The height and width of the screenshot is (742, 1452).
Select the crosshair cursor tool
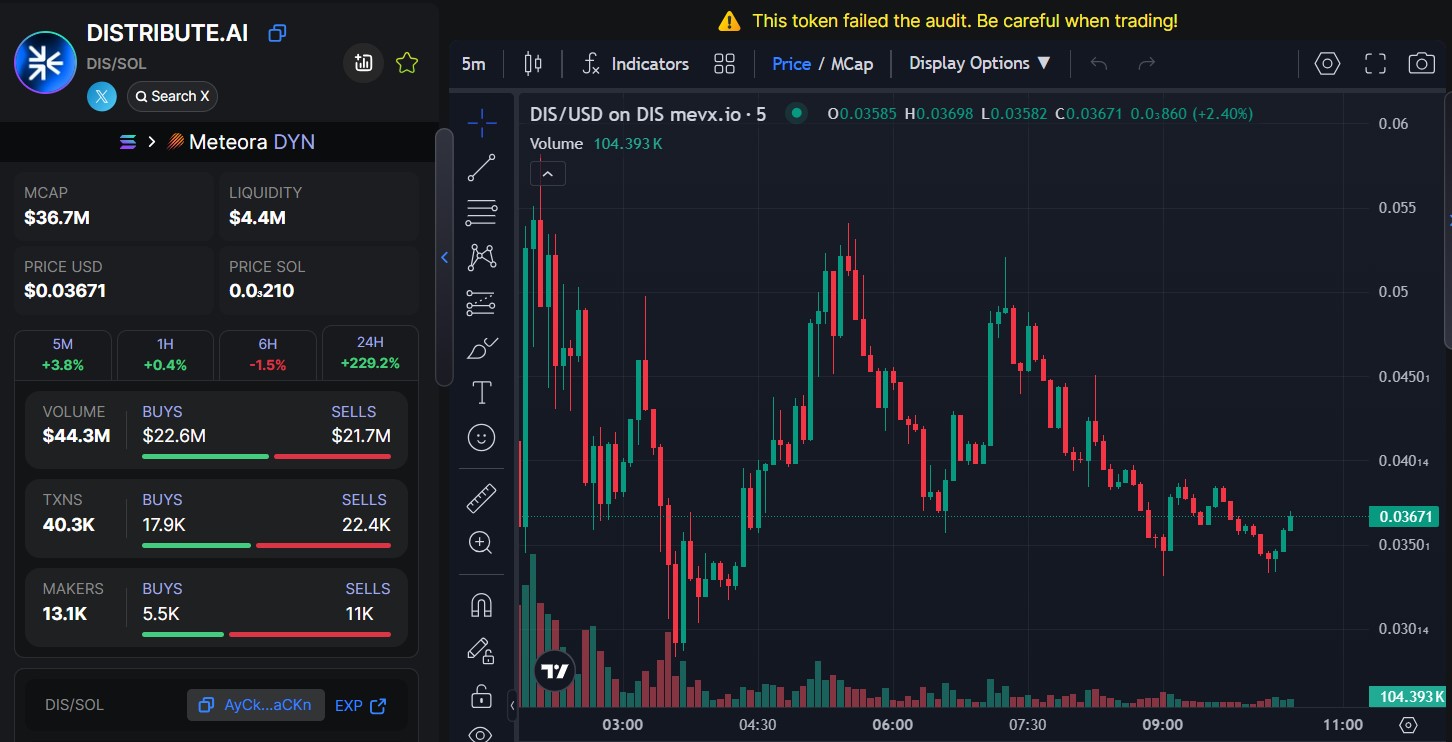482,124
